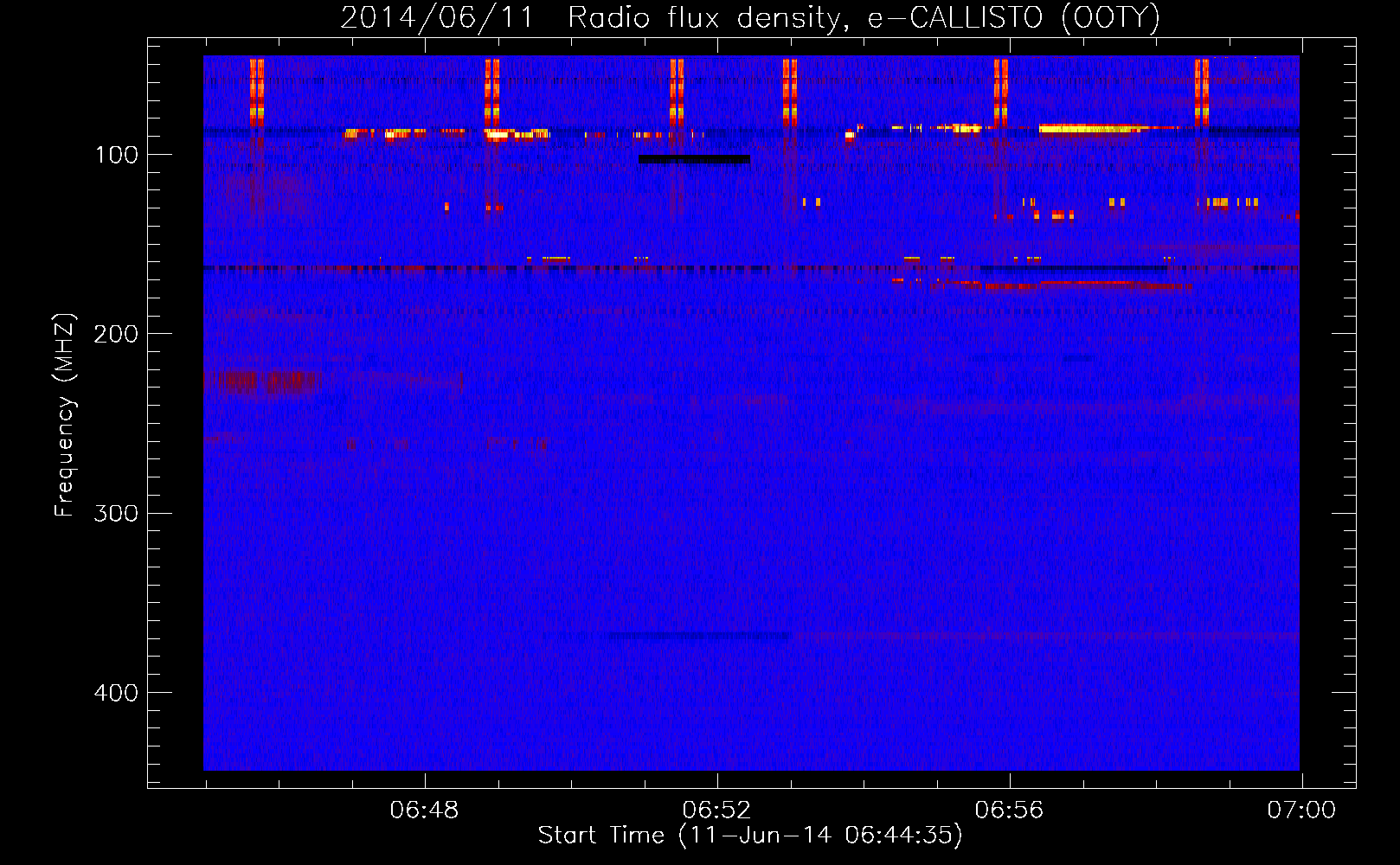Select the '06:52' time tick label
This screenshot has height=865, width=1400.
[x=716, y=810]
